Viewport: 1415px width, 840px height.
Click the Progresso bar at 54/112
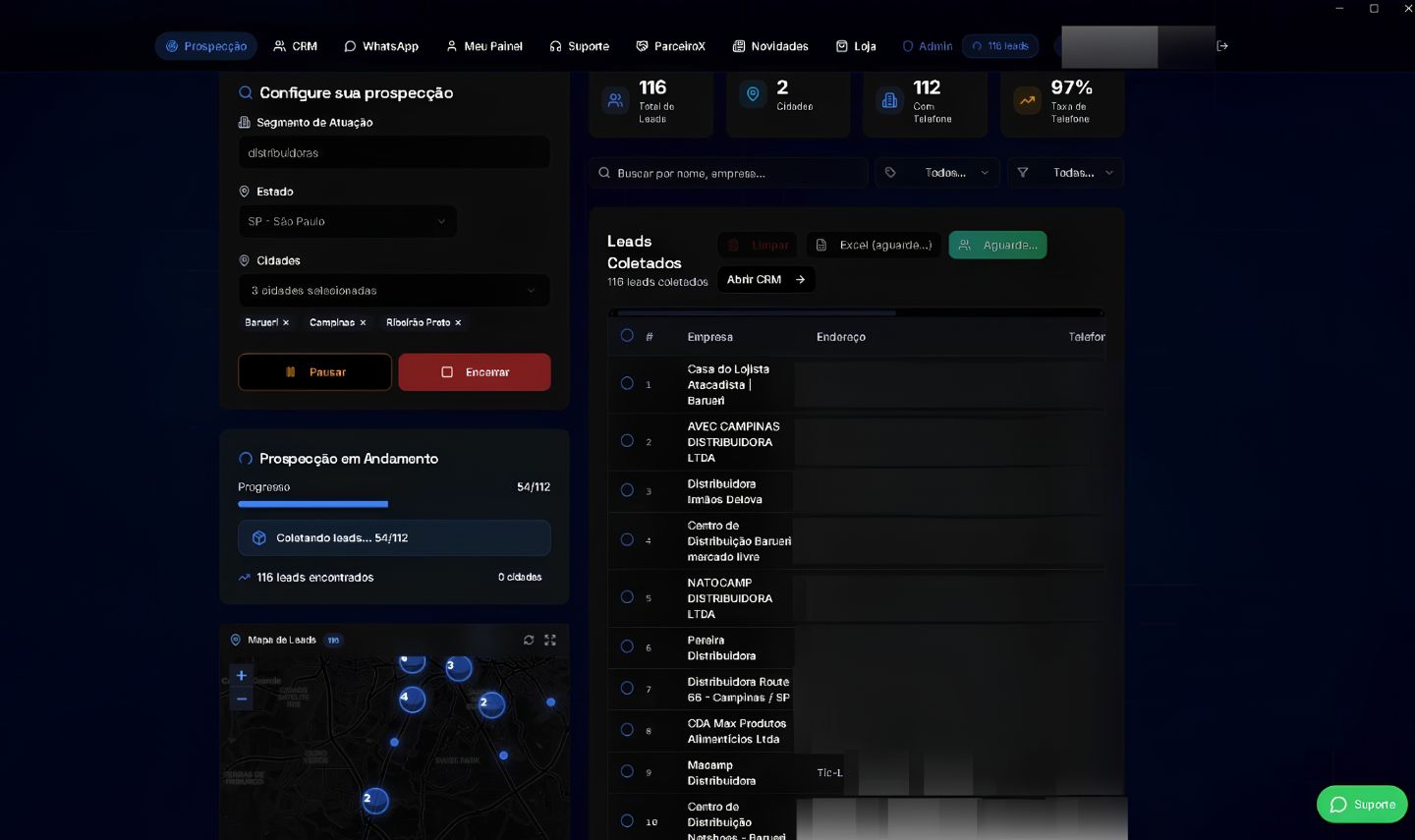click(394, 504)
